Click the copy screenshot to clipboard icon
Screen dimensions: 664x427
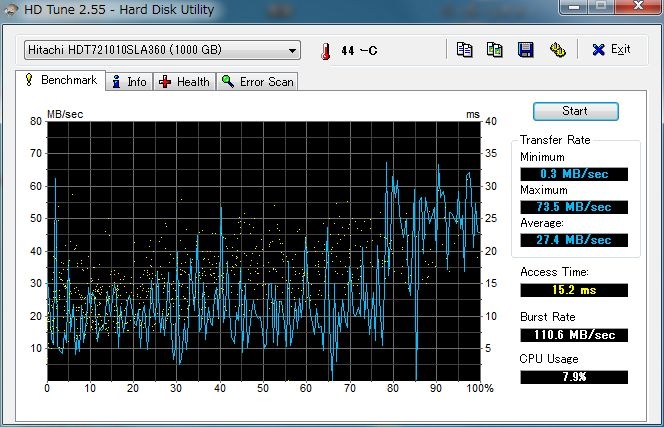tap(494, 49)
